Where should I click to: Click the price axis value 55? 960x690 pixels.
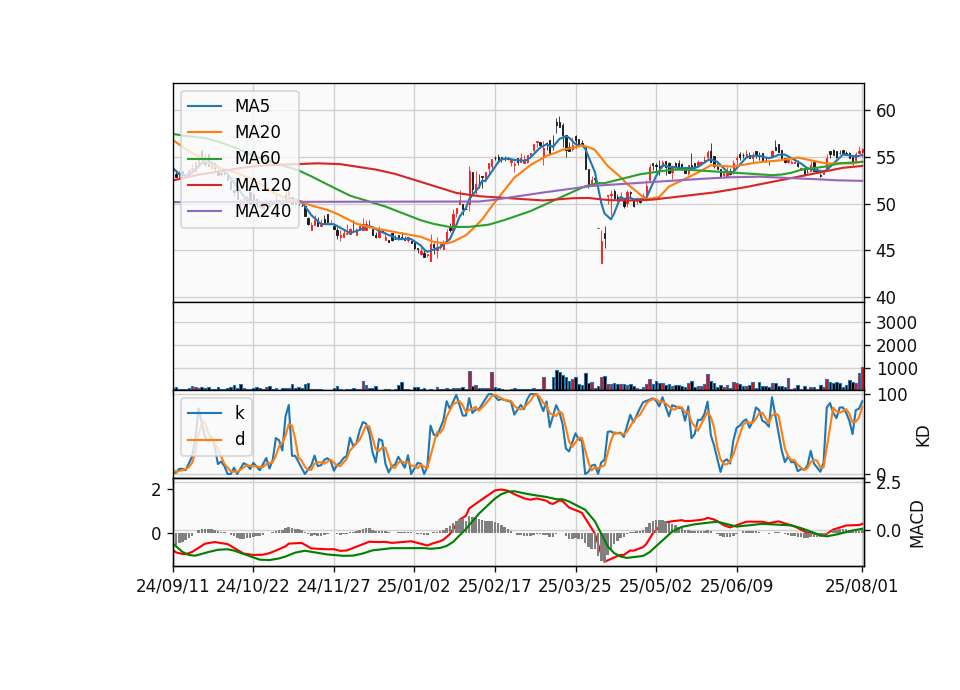[x=885, y=158]
